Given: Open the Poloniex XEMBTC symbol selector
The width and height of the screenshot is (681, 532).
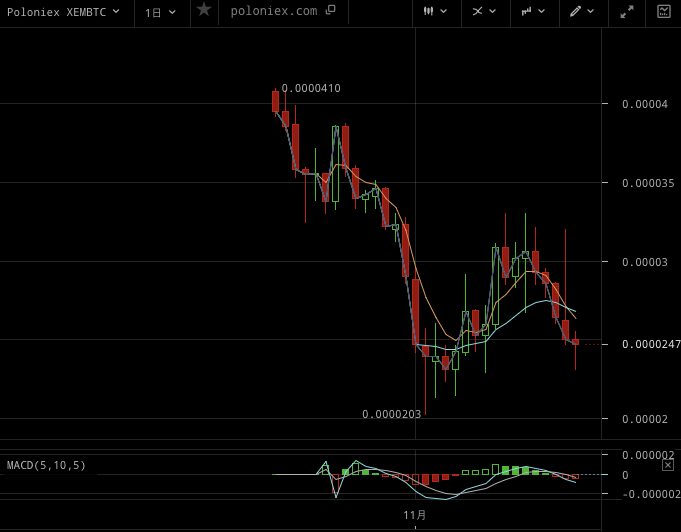Looking at the screenshot, I should (63, 12).
